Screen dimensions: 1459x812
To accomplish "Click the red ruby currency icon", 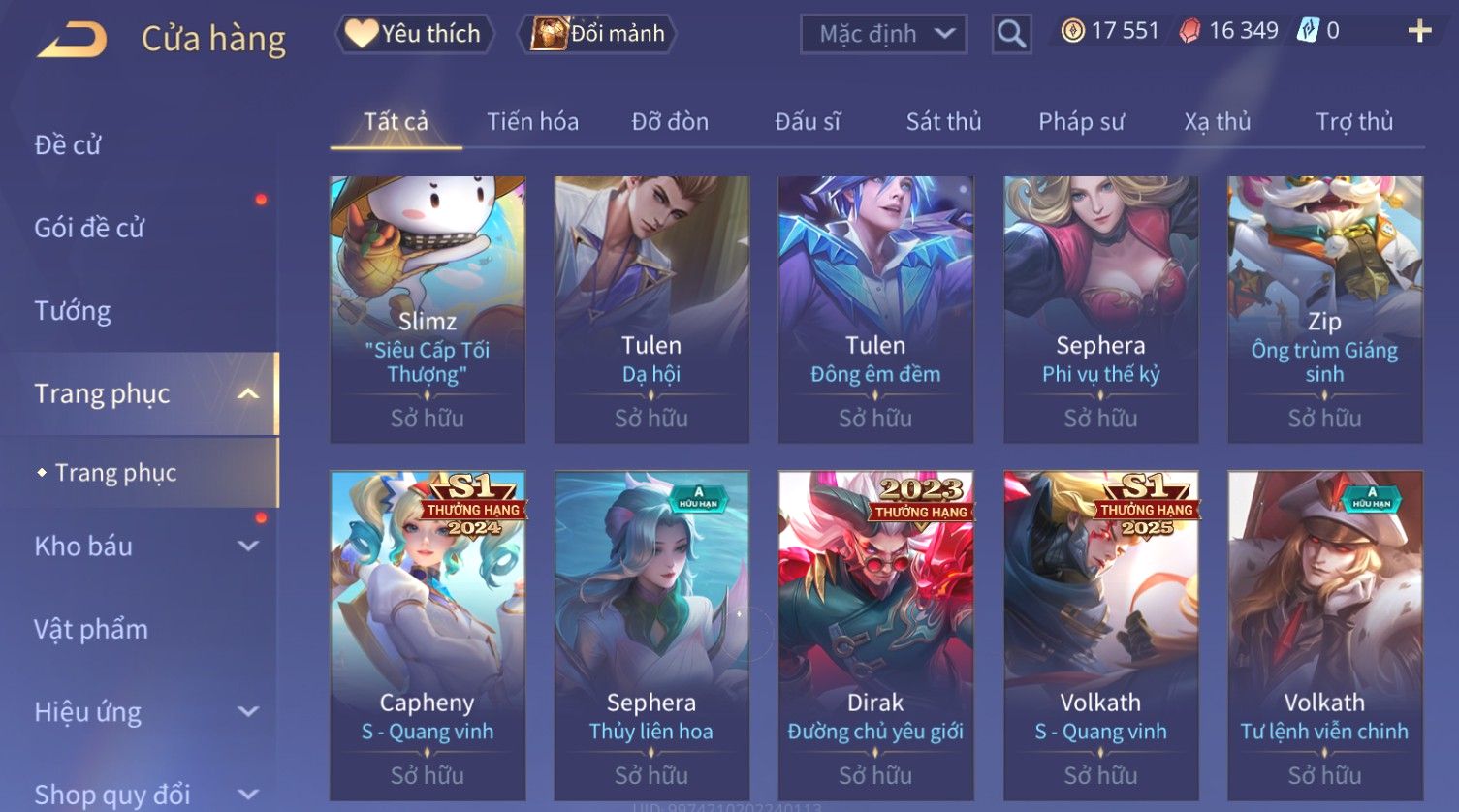I will point(1189,31).
